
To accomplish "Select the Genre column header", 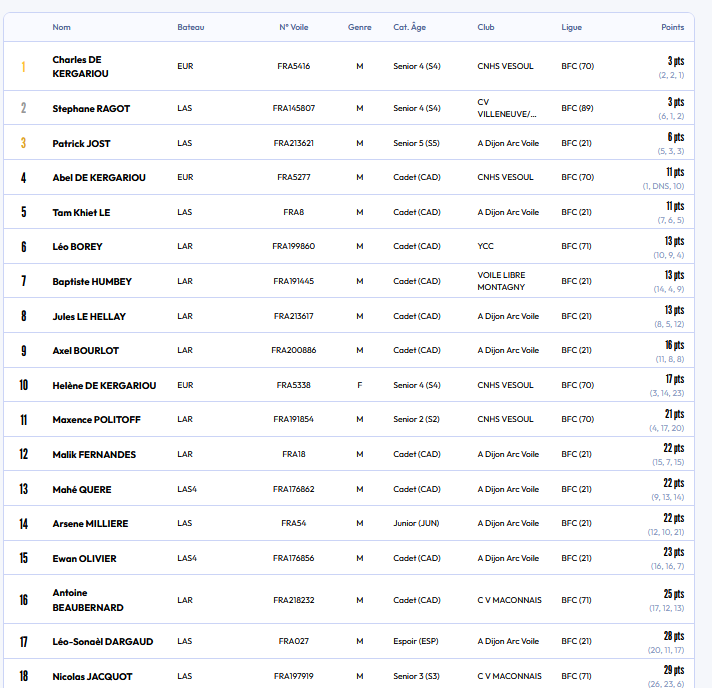I will pyautogui.click(x=360, y=27).
